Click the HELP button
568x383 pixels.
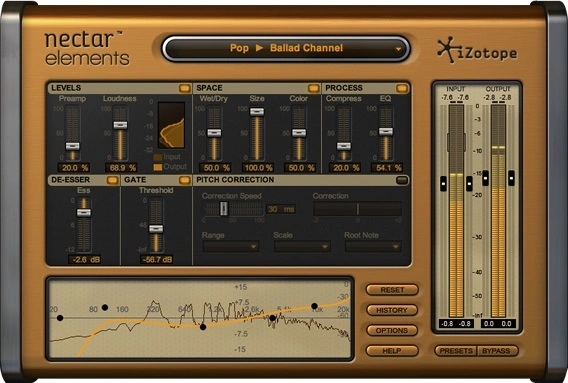pyautogui.click(x=392, y=351)
